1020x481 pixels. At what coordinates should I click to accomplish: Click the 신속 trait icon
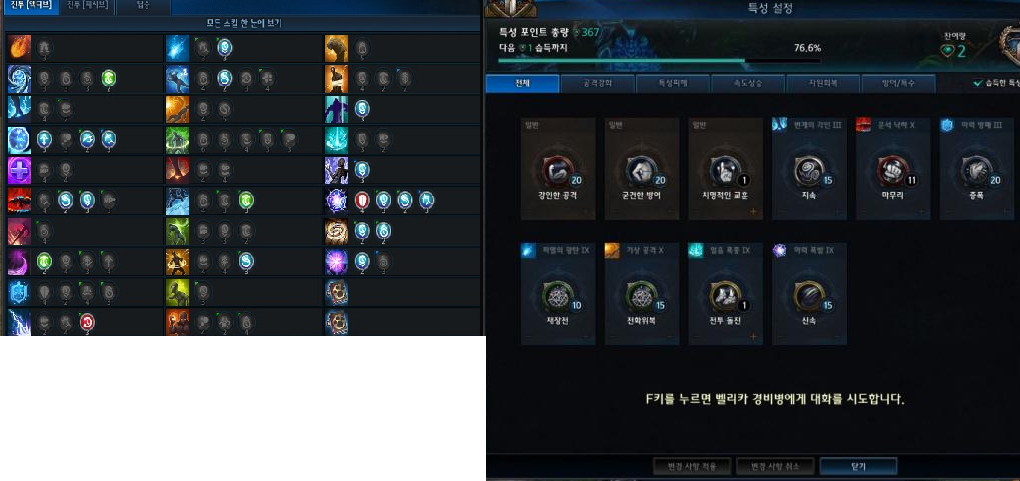pos(809,297)
